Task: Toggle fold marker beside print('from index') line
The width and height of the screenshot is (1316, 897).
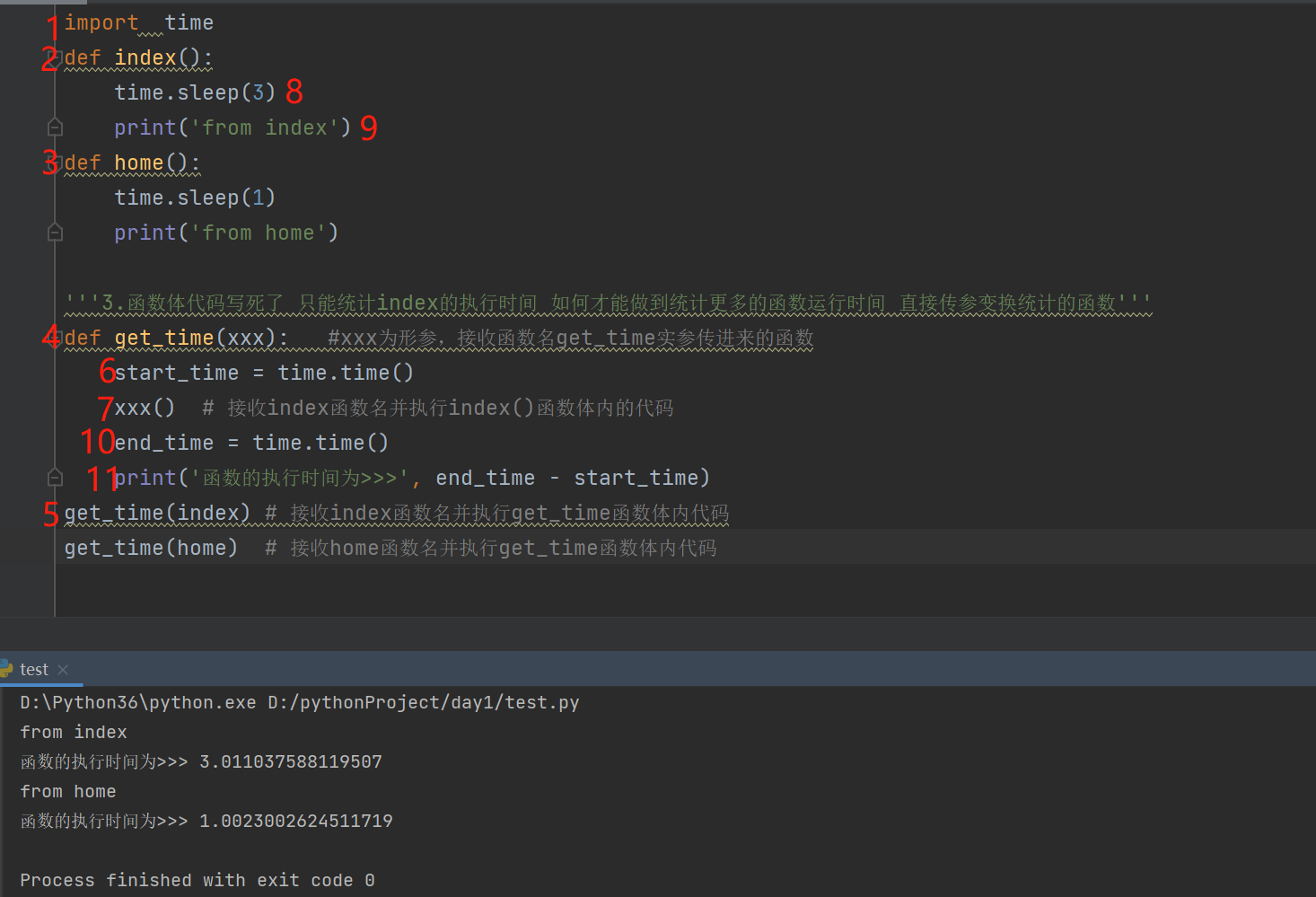Action: coord(55,128)
